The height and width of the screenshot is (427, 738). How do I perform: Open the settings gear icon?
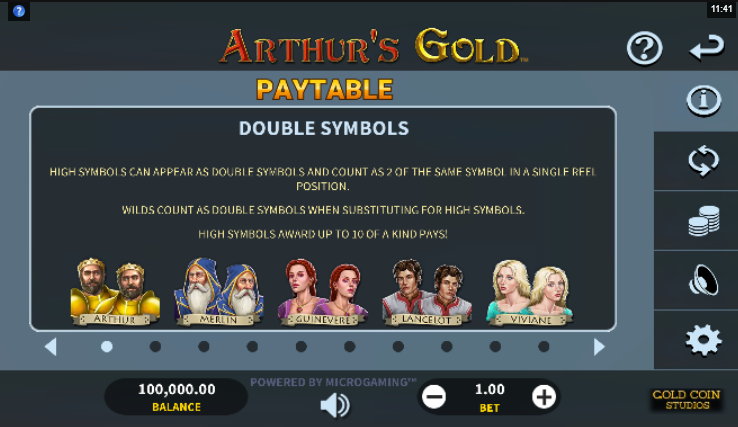point(704,340)
